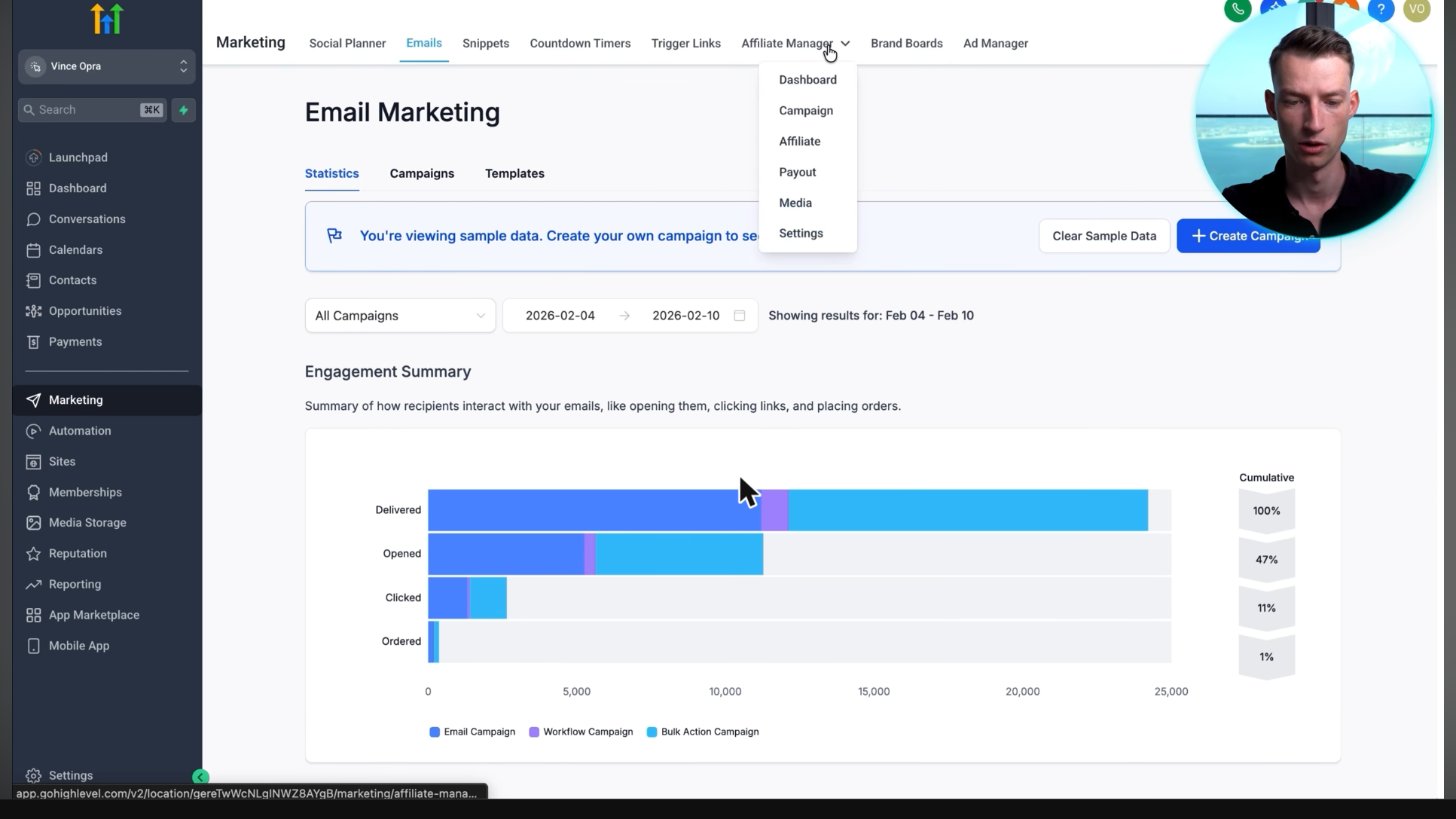Click the Conversations chat bubble icon

pos(33,219)
